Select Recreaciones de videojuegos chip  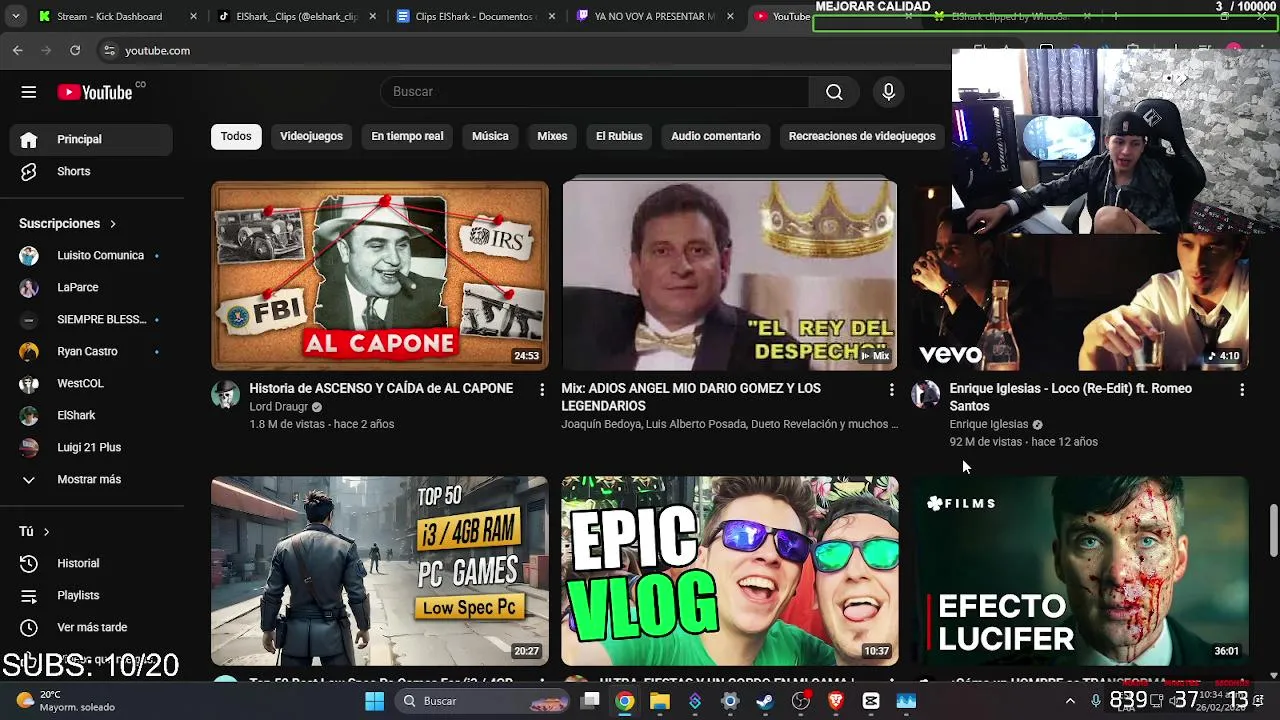pos(862,136)
